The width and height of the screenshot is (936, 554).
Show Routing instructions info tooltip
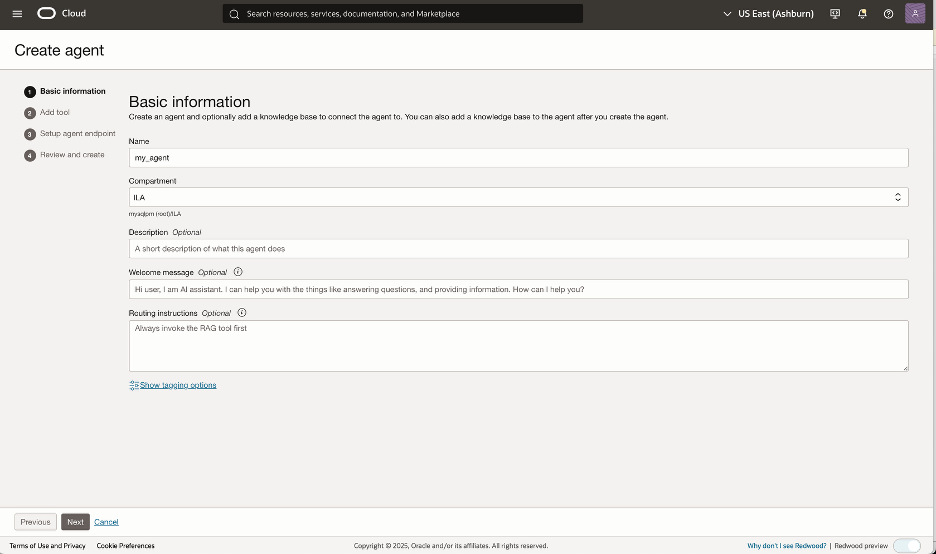point(242,312)
